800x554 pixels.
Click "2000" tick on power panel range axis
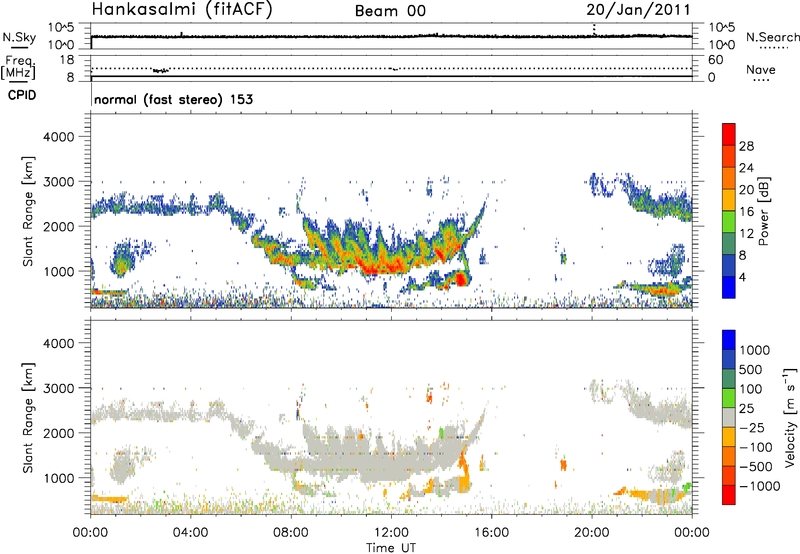[x=58, y=226]
